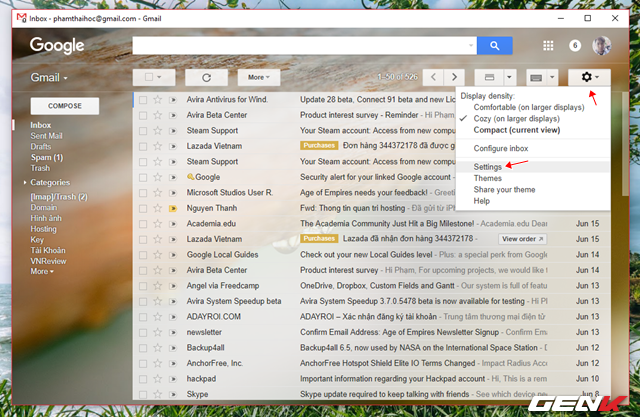Open split pane mode dropdown arrow
The width and height of the screenshot is (640, 417).
click(x=509, y=77)
